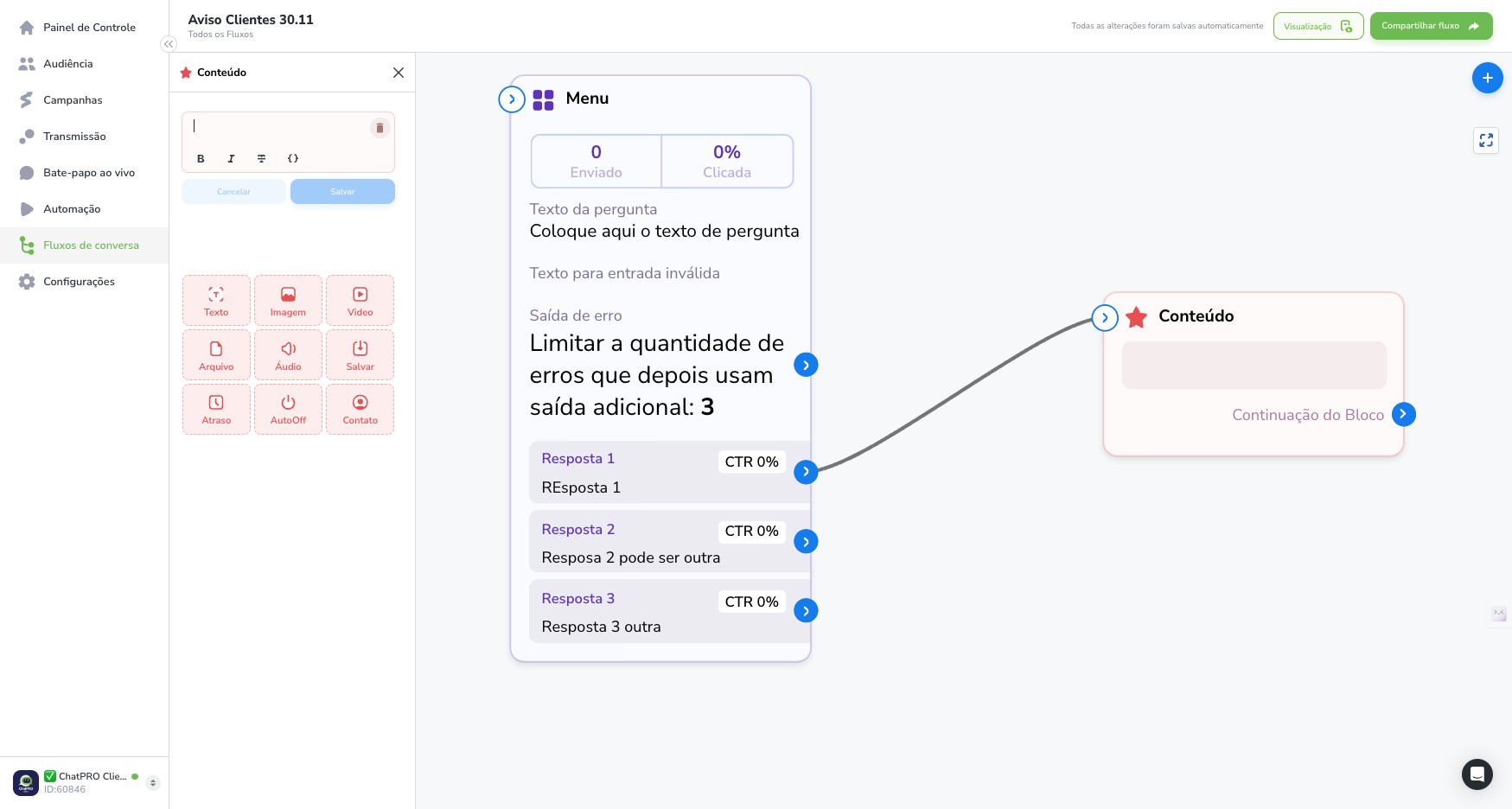Select empty content area in Conteúdo block

click(1254, 365)
